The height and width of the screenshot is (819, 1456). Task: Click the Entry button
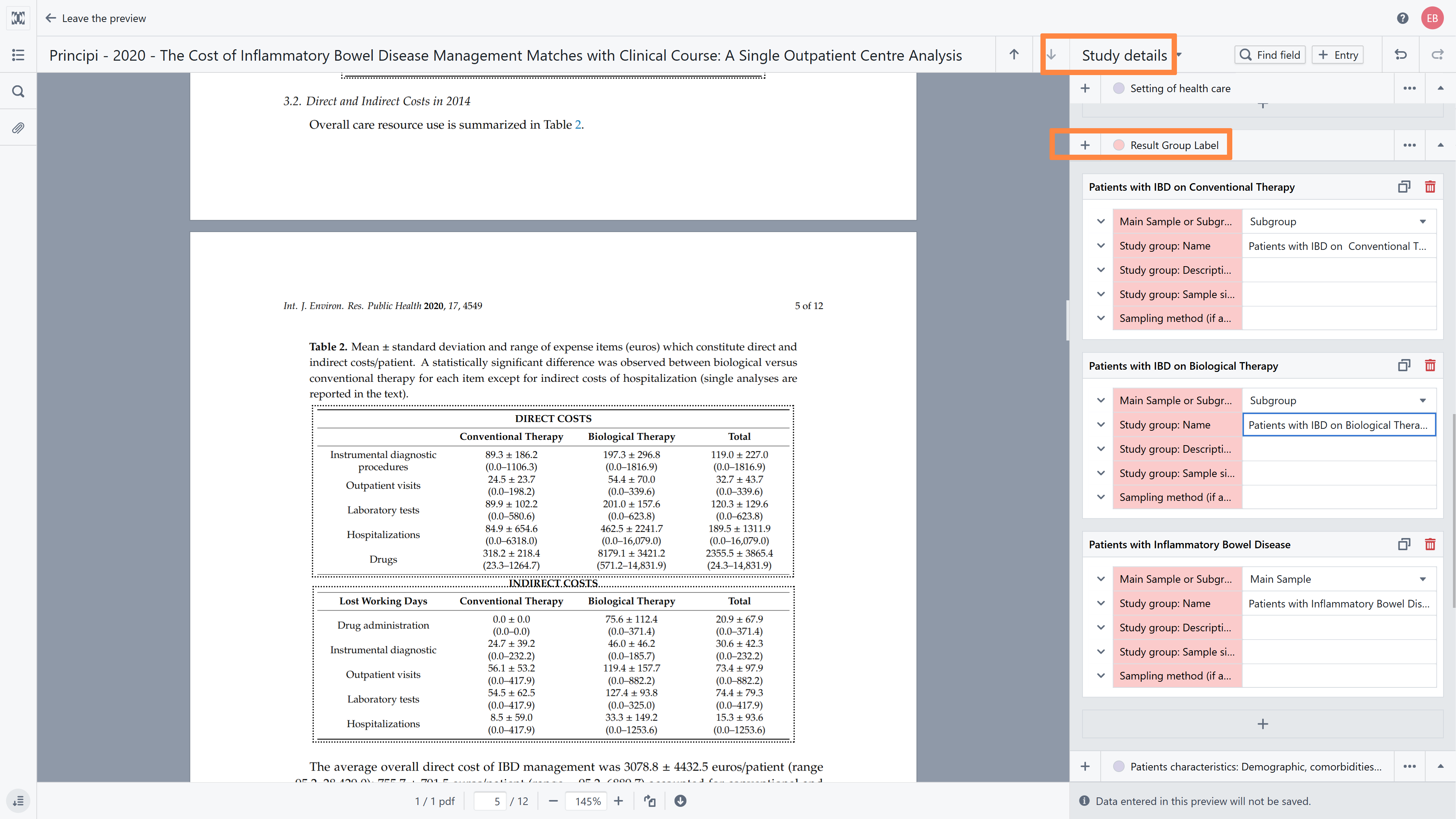pyautogui.click(x=1337, y=55)
